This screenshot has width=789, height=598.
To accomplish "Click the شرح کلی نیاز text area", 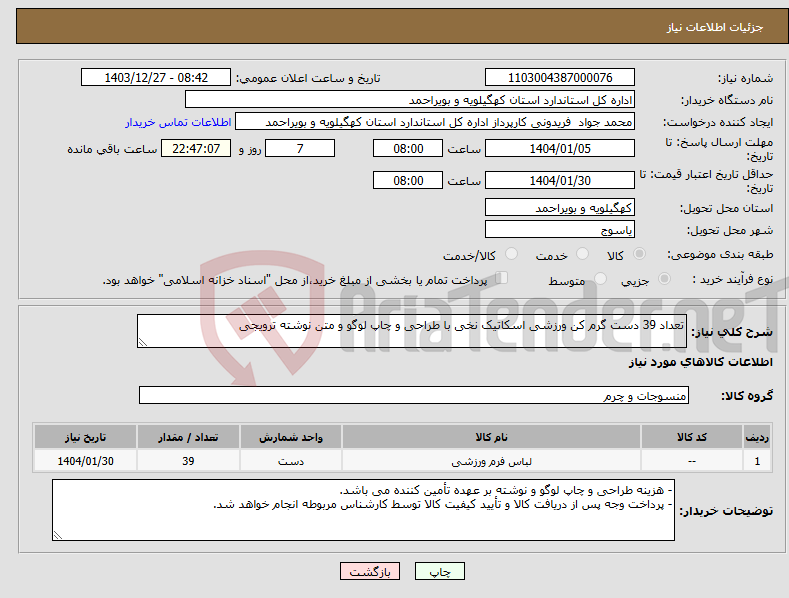I will tap(412, 331).
